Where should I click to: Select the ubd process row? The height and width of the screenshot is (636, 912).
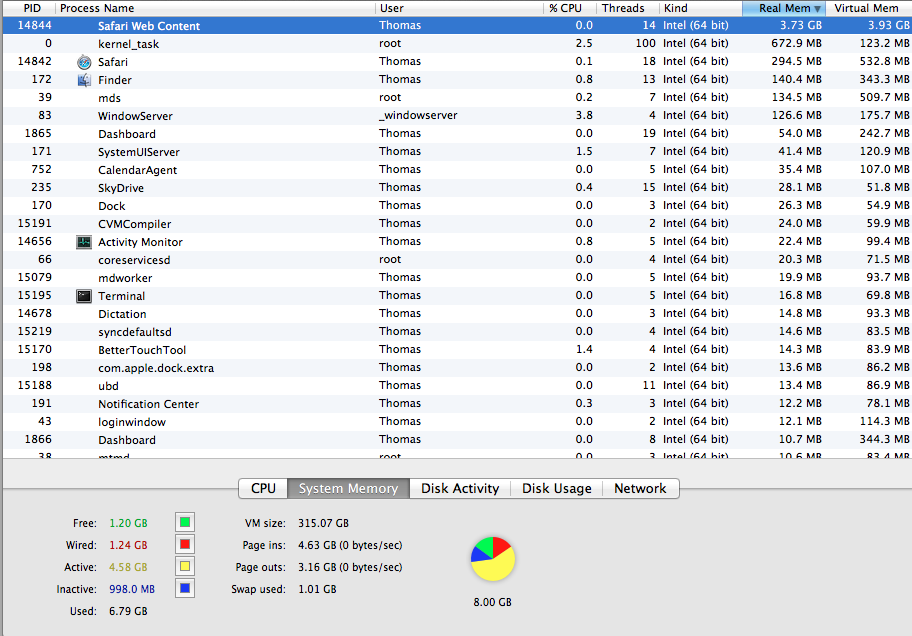tap(457, 386)
